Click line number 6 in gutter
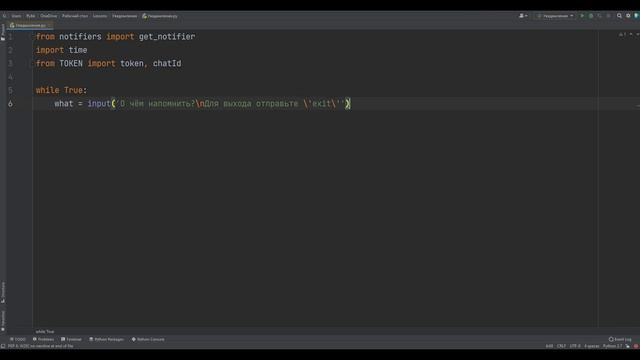The image size is (640, 360). pos(10,104)
